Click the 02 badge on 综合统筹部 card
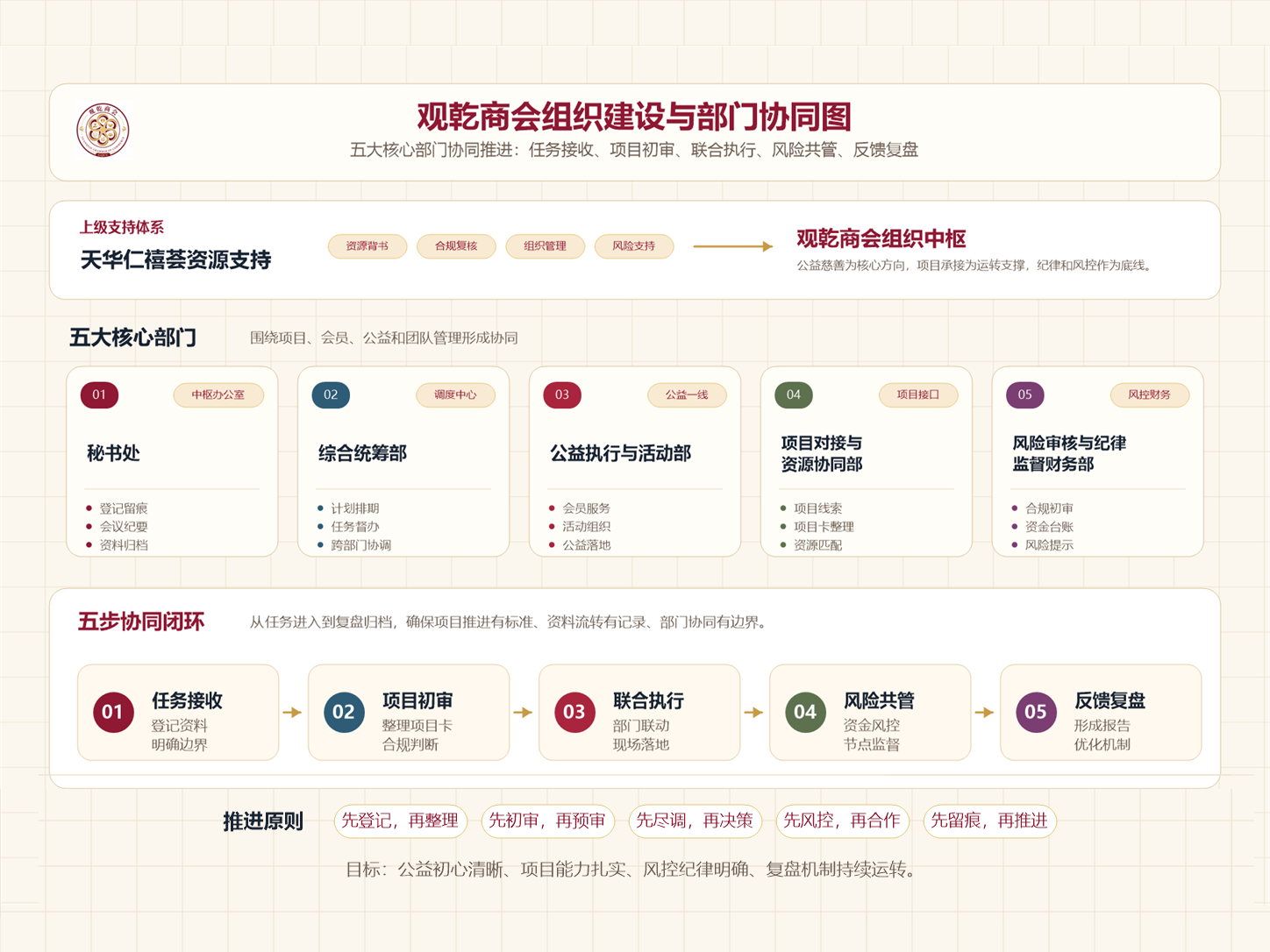This screenshot has height=952, width=1270. (x=331, y=394)
